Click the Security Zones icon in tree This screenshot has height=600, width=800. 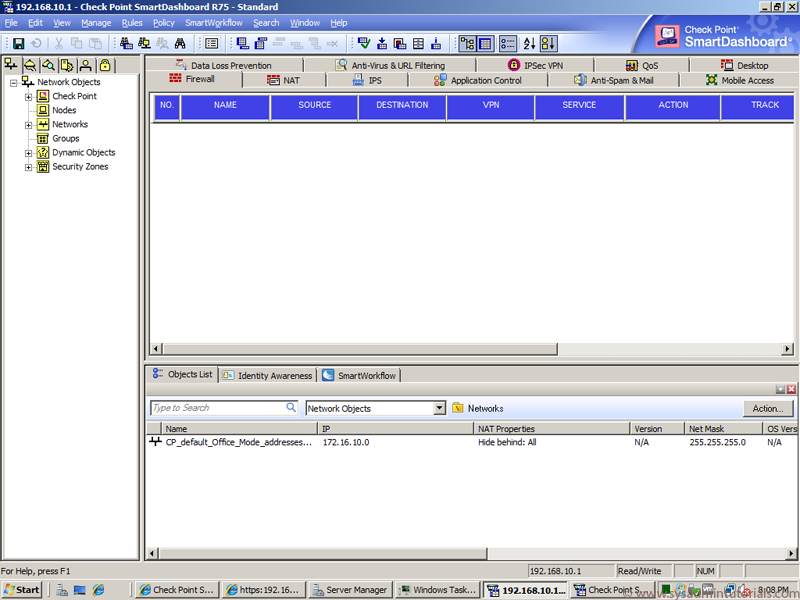click(43, 167)
